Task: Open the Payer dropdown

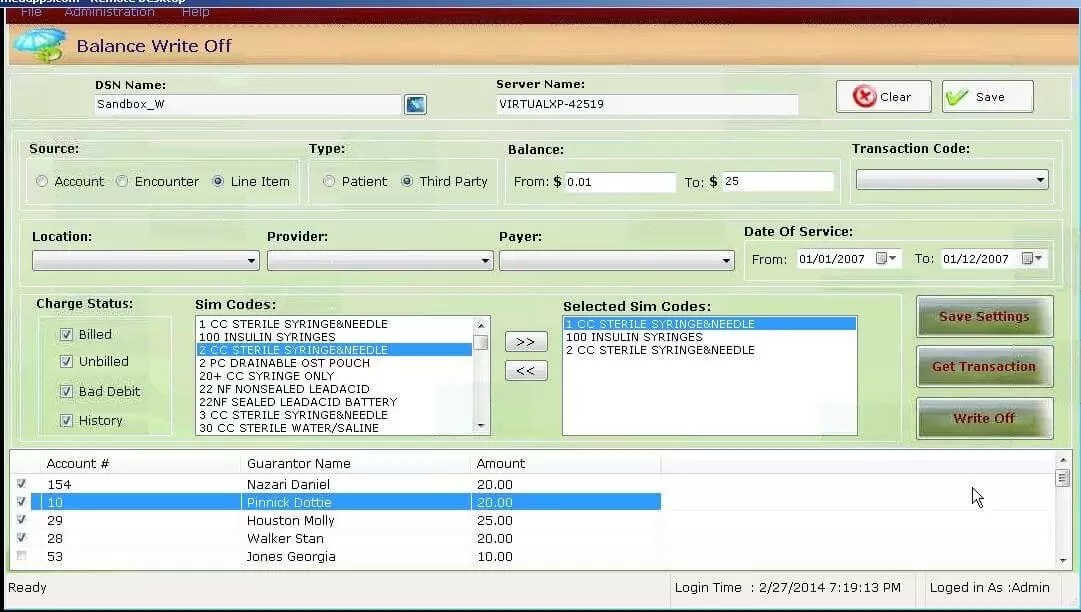Action: [725, 259]
